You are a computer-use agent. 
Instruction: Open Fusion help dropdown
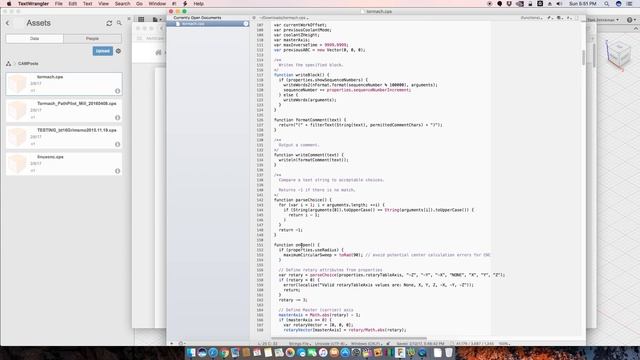pos(631,20)
